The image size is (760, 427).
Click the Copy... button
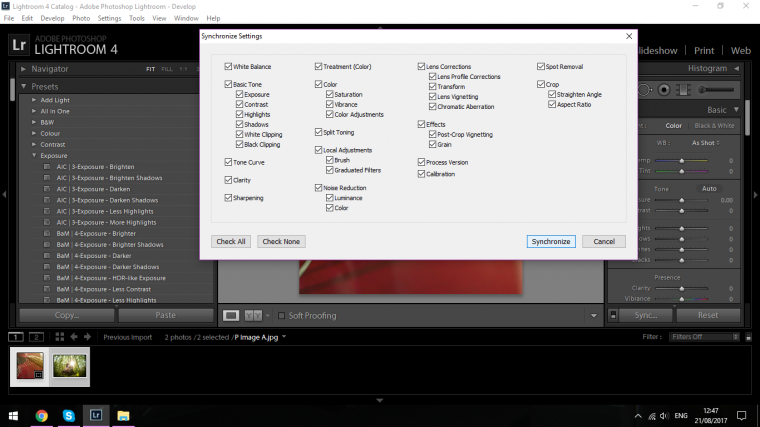(67, 315)
